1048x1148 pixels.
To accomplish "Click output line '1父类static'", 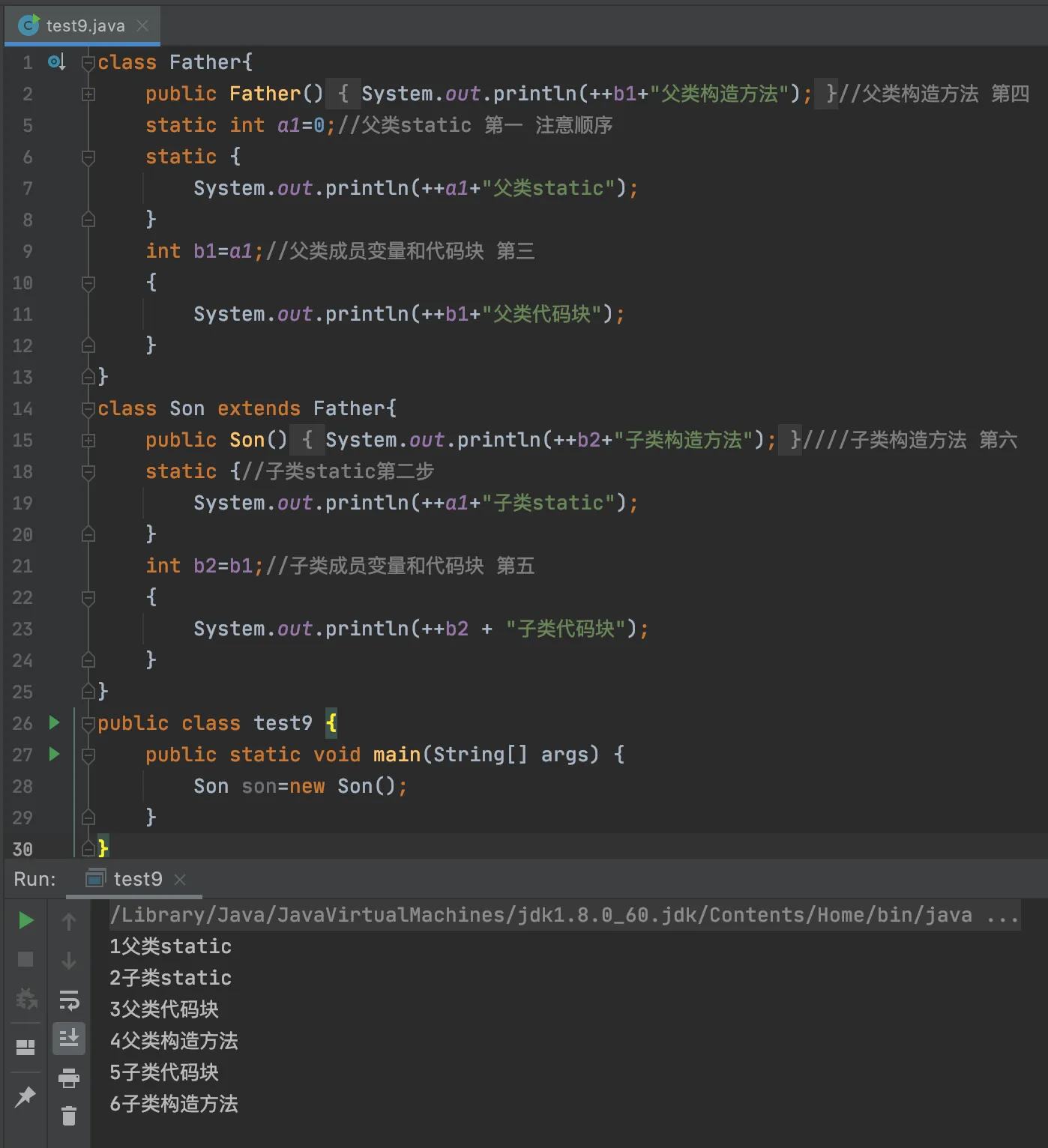I will (171, 946).
